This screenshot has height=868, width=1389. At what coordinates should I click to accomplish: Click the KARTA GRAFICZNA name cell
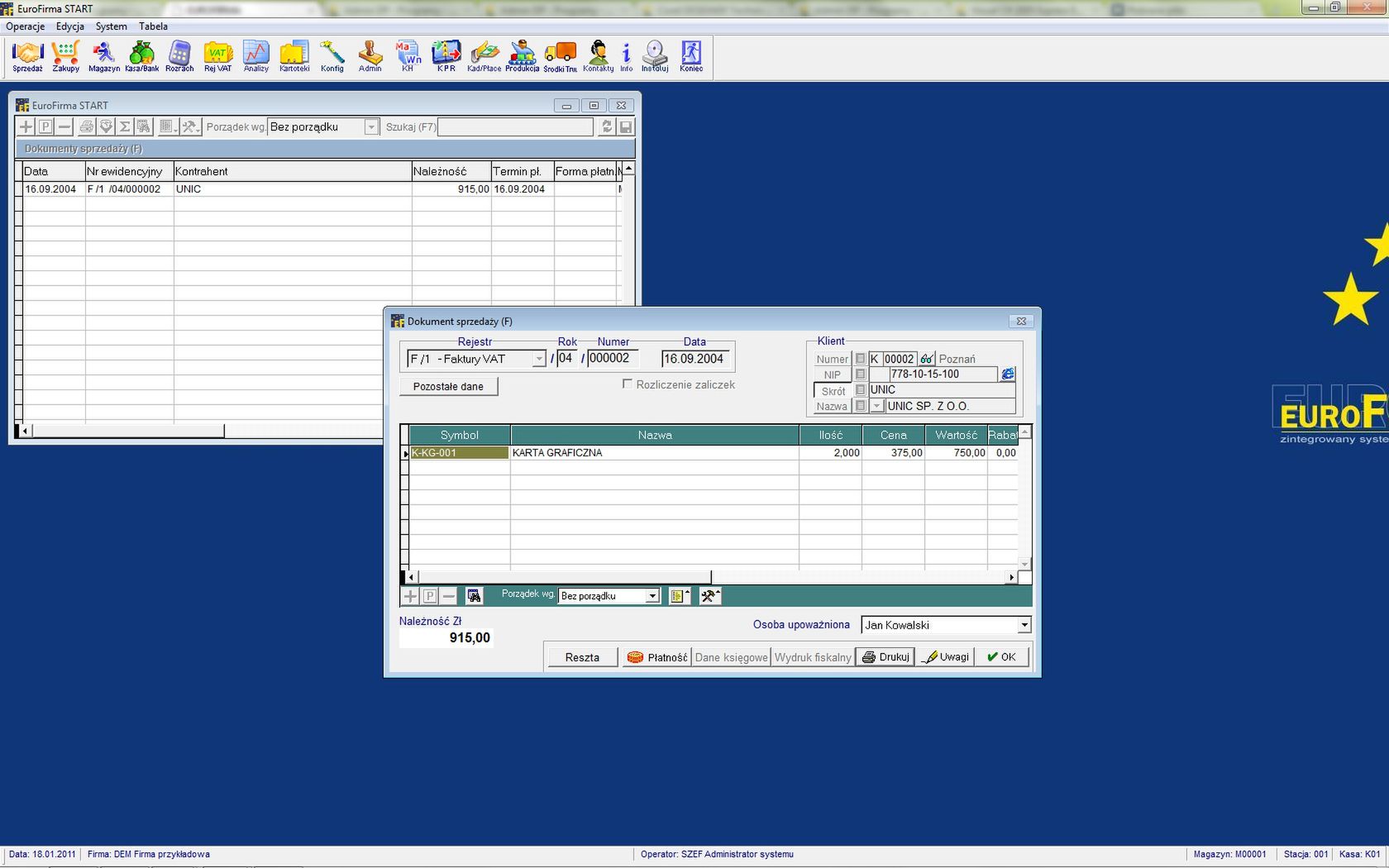655,453
